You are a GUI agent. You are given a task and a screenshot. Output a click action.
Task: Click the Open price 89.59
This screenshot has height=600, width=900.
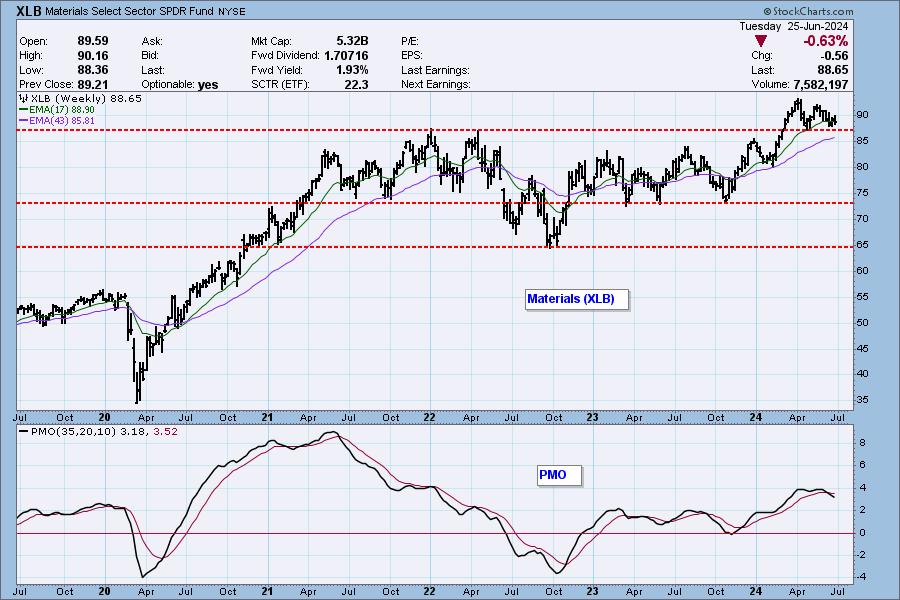(93, 41)
